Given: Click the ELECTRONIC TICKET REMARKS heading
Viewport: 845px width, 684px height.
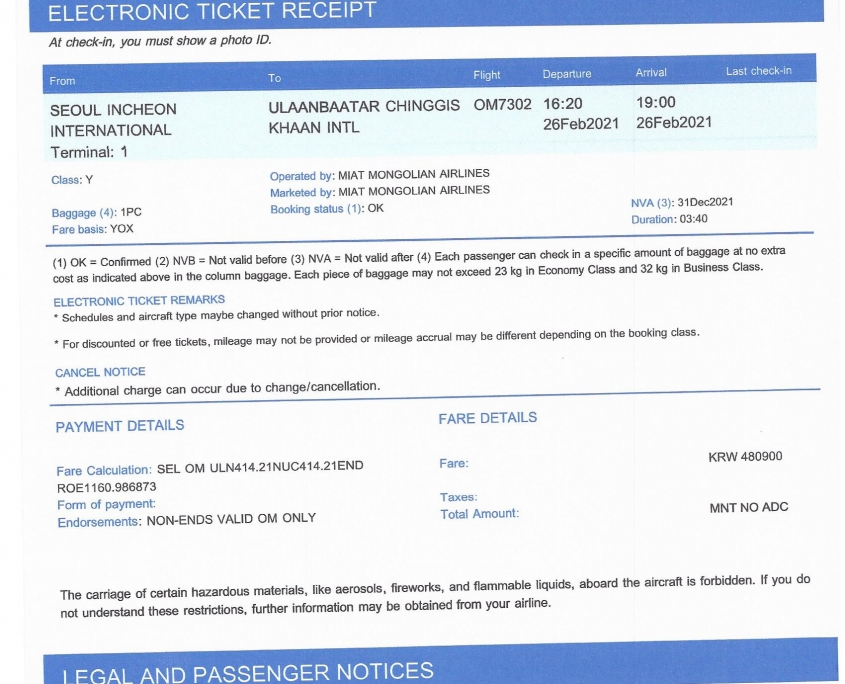Looking at the screenshot, I should [x=139, y=300].
